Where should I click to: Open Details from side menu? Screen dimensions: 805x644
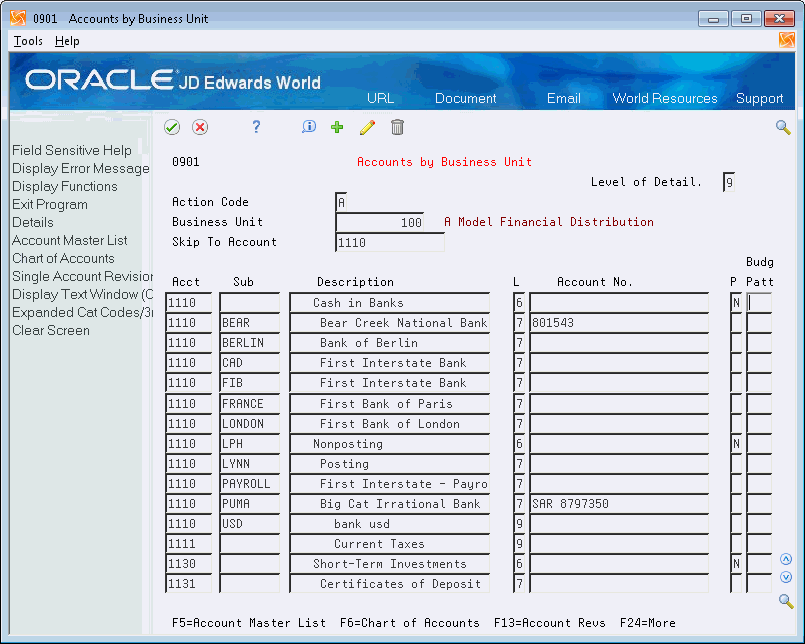[33, 222]
